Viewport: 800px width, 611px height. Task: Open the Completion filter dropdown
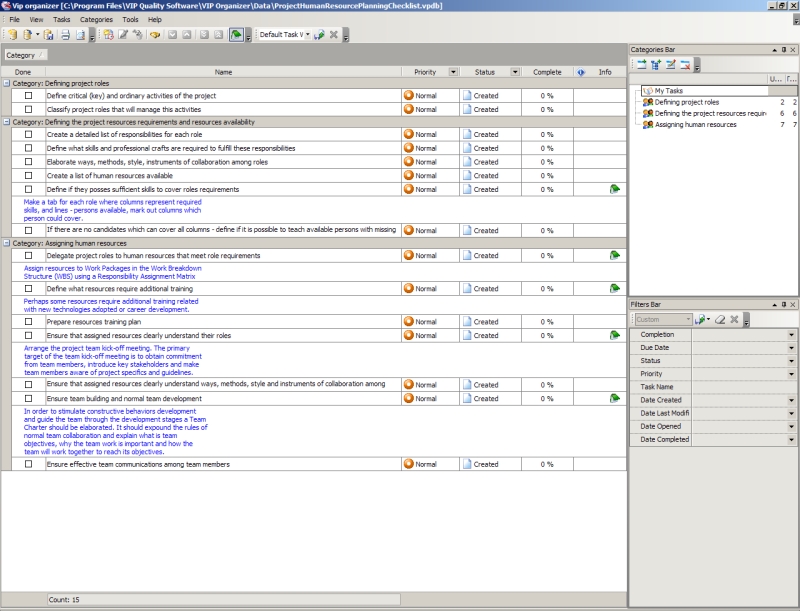[x=792, y=335]
